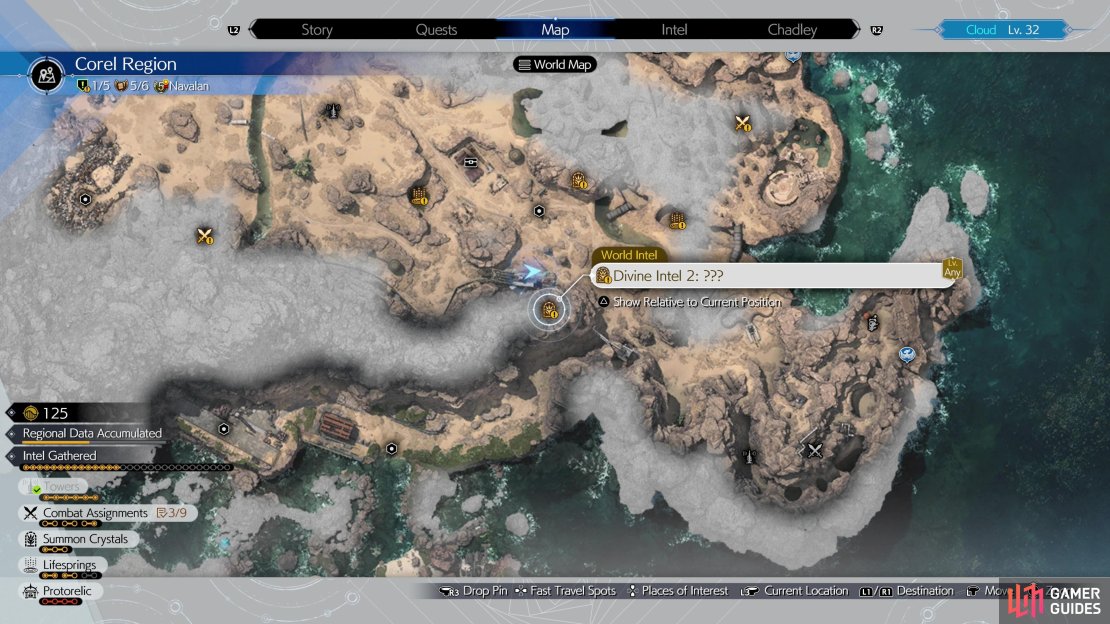Click the blue fast travel marker on the east coast
The image size is (1110, 624).
point(907,353)
